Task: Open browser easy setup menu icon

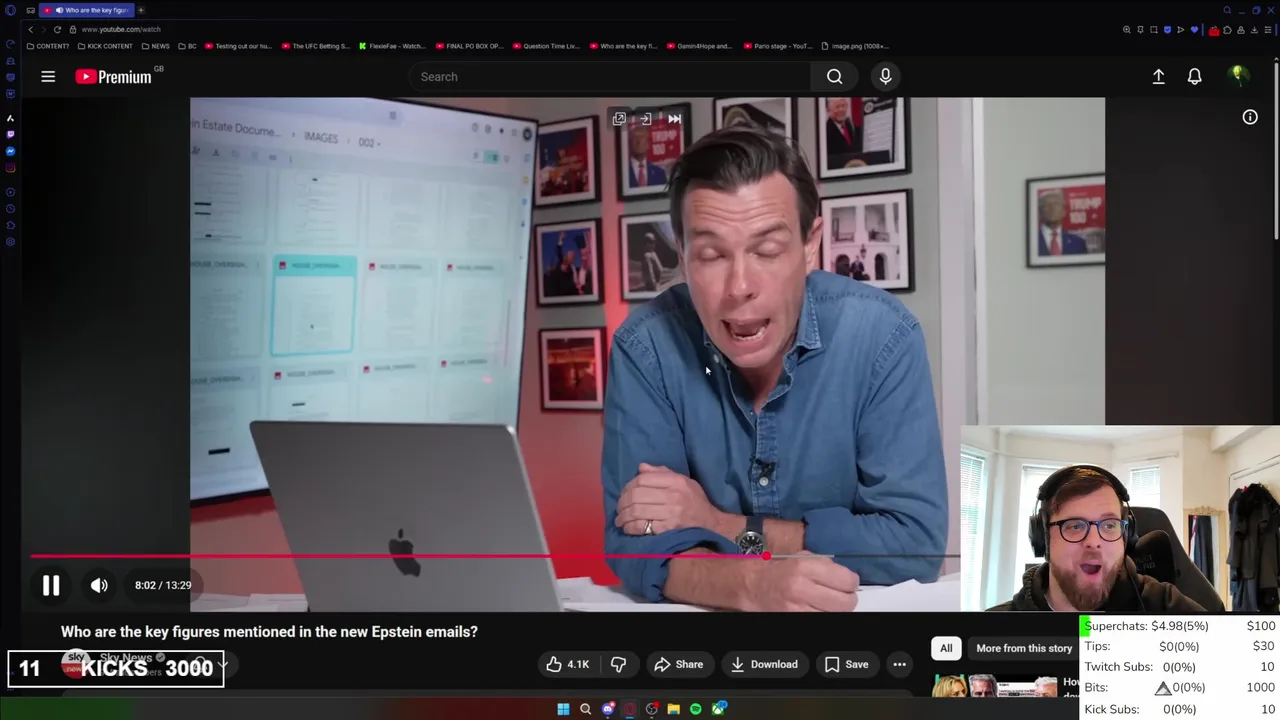Action: click(1268, 30)
